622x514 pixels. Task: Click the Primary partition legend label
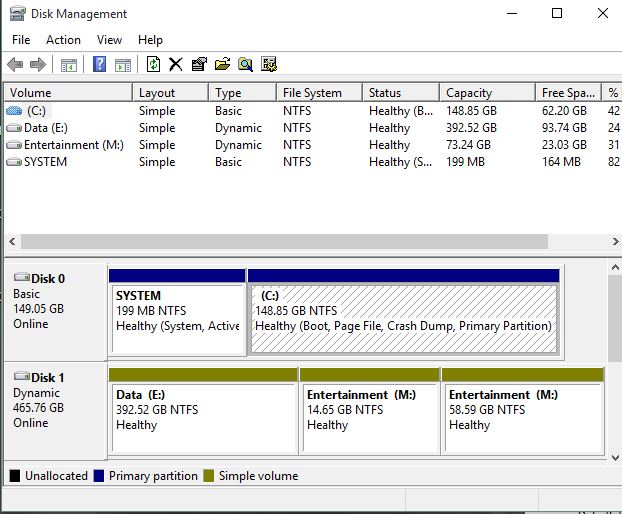click(x=153, y=476)
